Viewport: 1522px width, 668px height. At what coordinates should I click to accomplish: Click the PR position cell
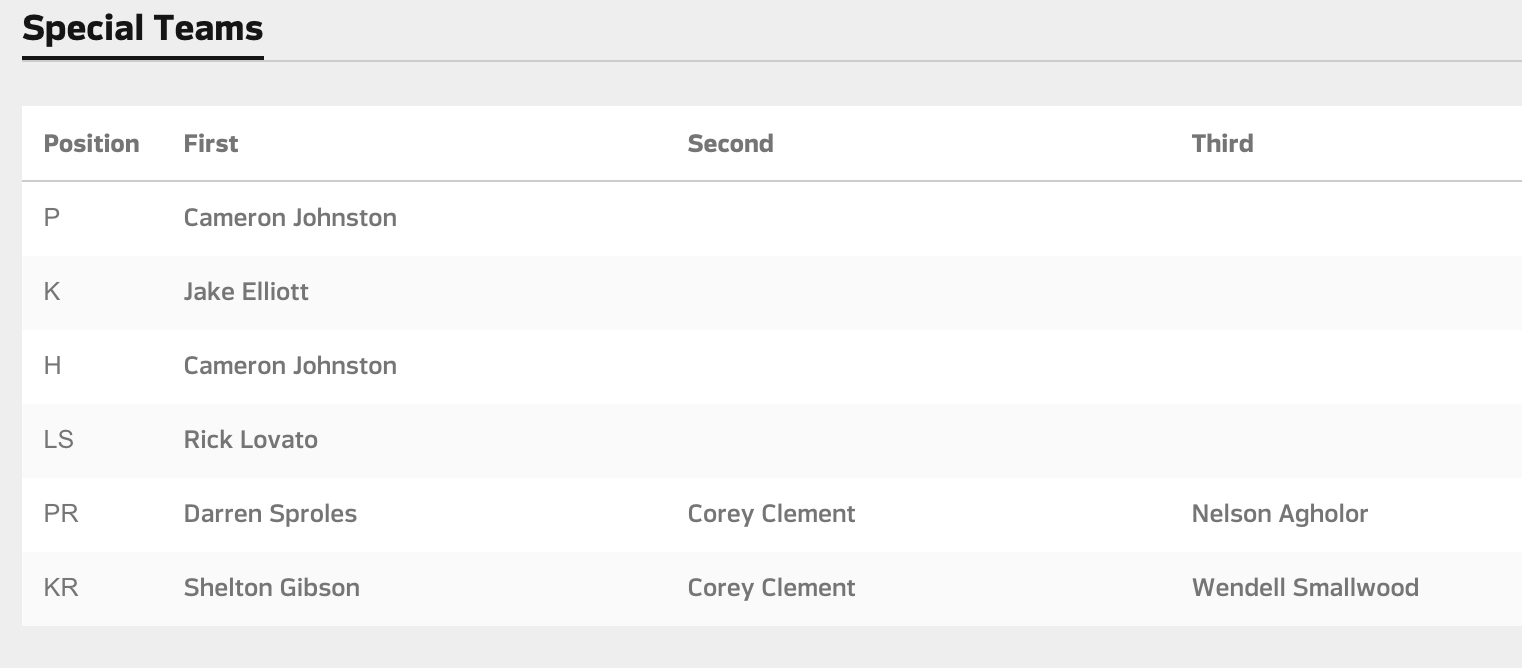pos(61,514)
